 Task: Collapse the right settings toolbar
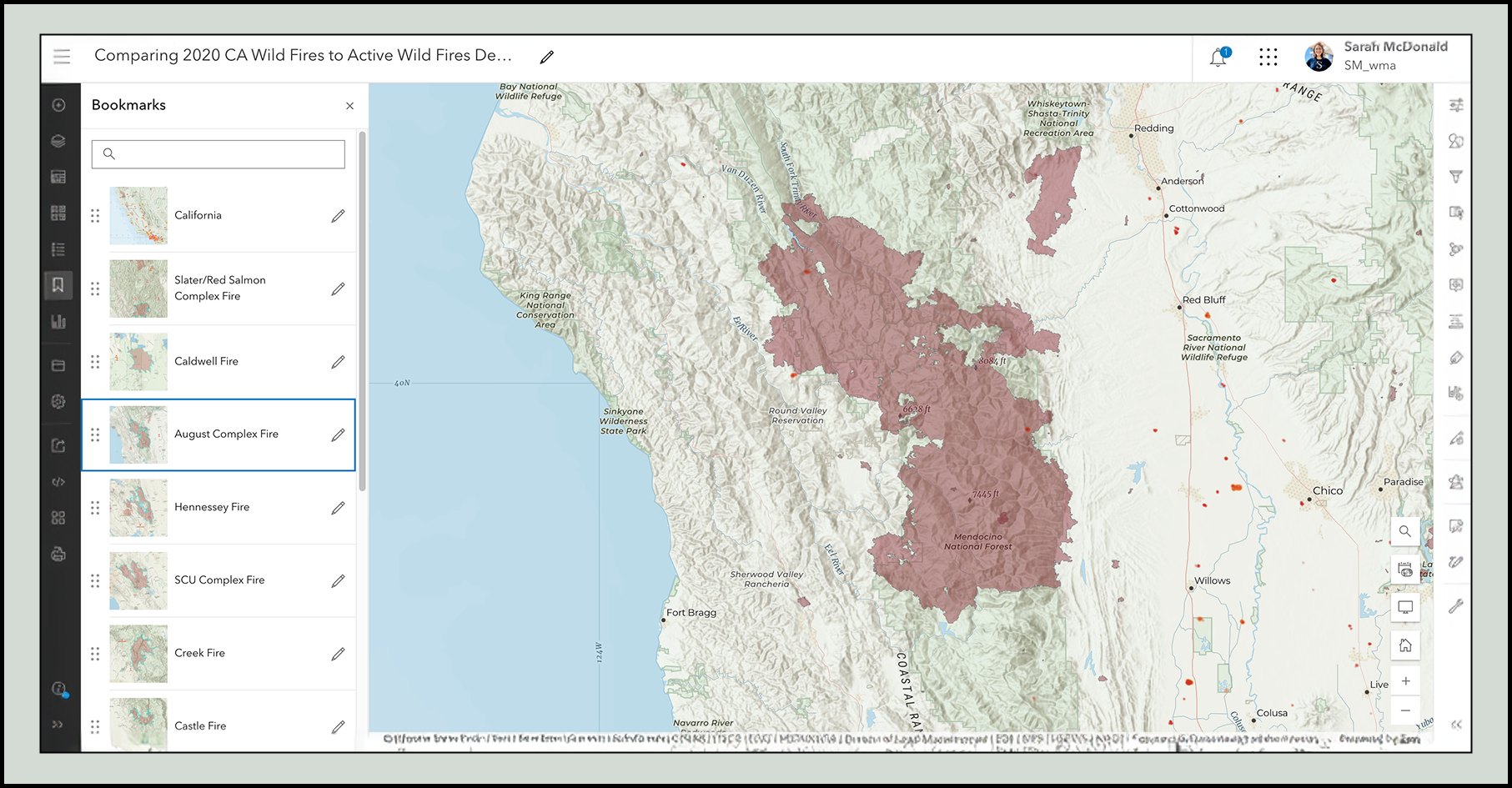point(1458,724)
